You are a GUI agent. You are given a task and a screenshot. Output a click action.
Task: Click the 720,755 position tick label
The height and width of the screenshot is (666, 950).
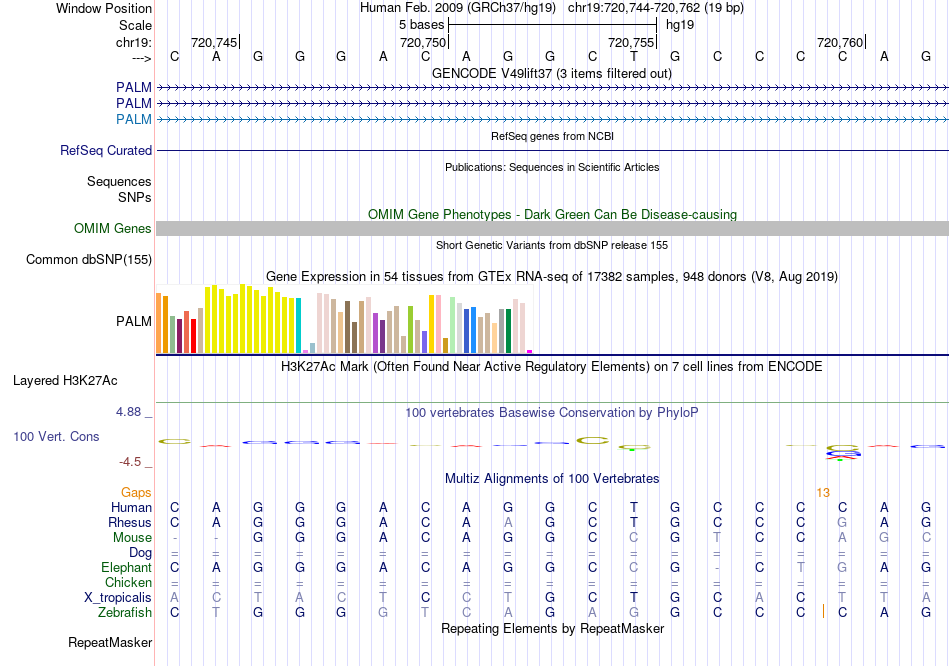click(631, 42)
